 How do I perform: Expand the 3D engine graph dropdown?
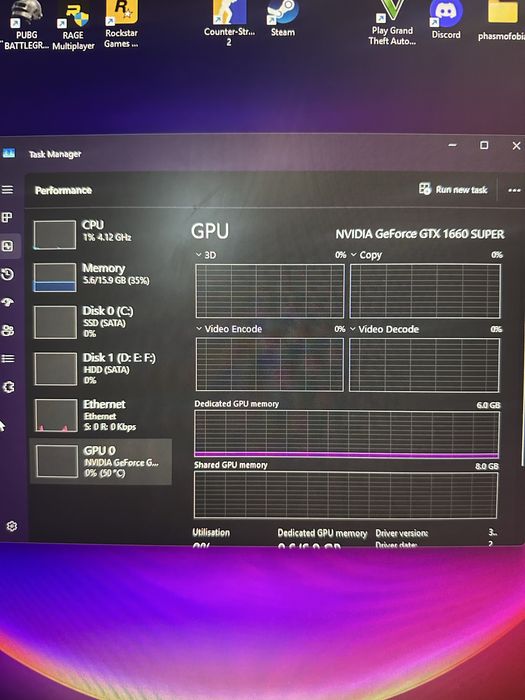tap(199, 255)
